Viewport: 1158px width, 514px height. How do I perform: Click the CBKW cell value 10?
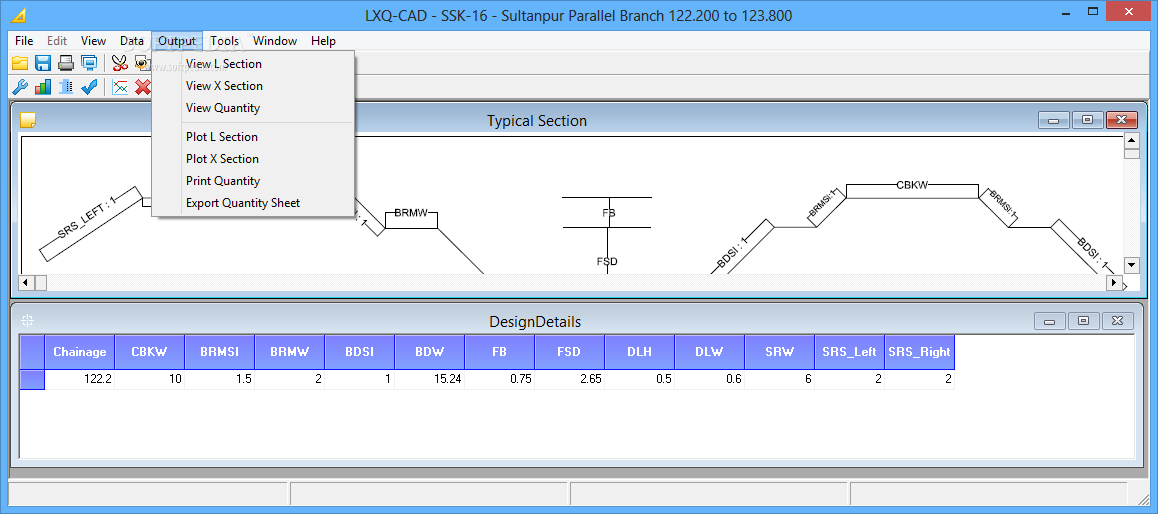coord(150,380)
